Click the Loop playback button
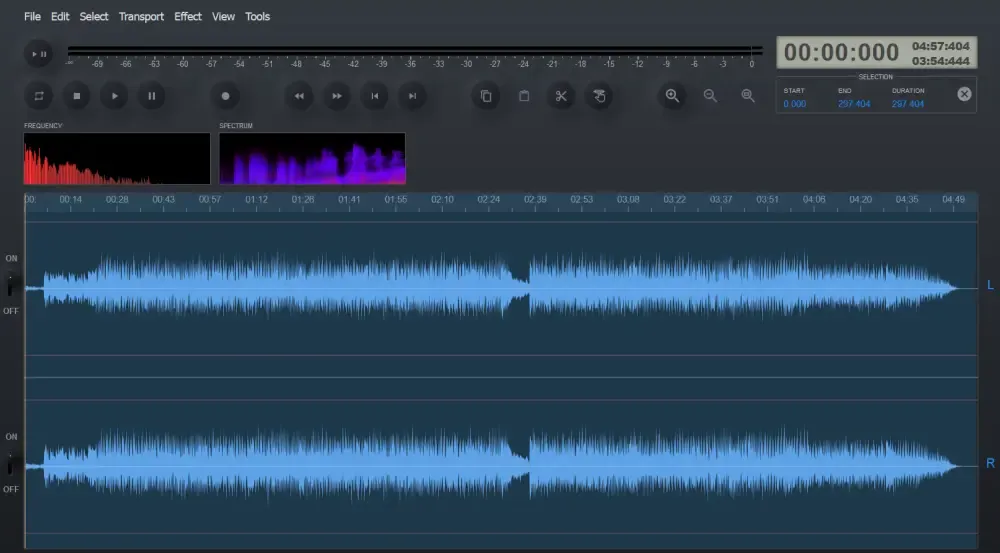The height and width of the screenshot is (553, 1000). coord(39,96)
